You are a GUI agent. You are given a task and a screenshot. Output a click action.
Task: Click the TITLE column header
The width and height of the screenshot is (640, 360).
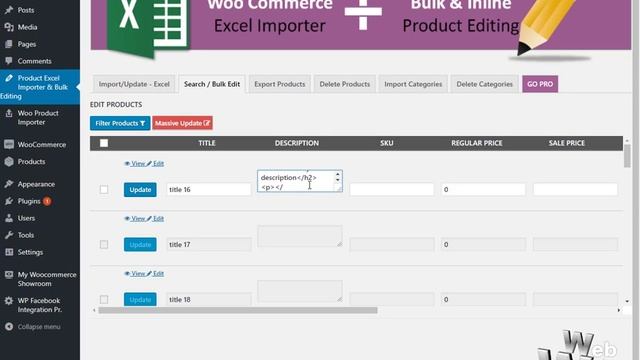pos(207,143)
